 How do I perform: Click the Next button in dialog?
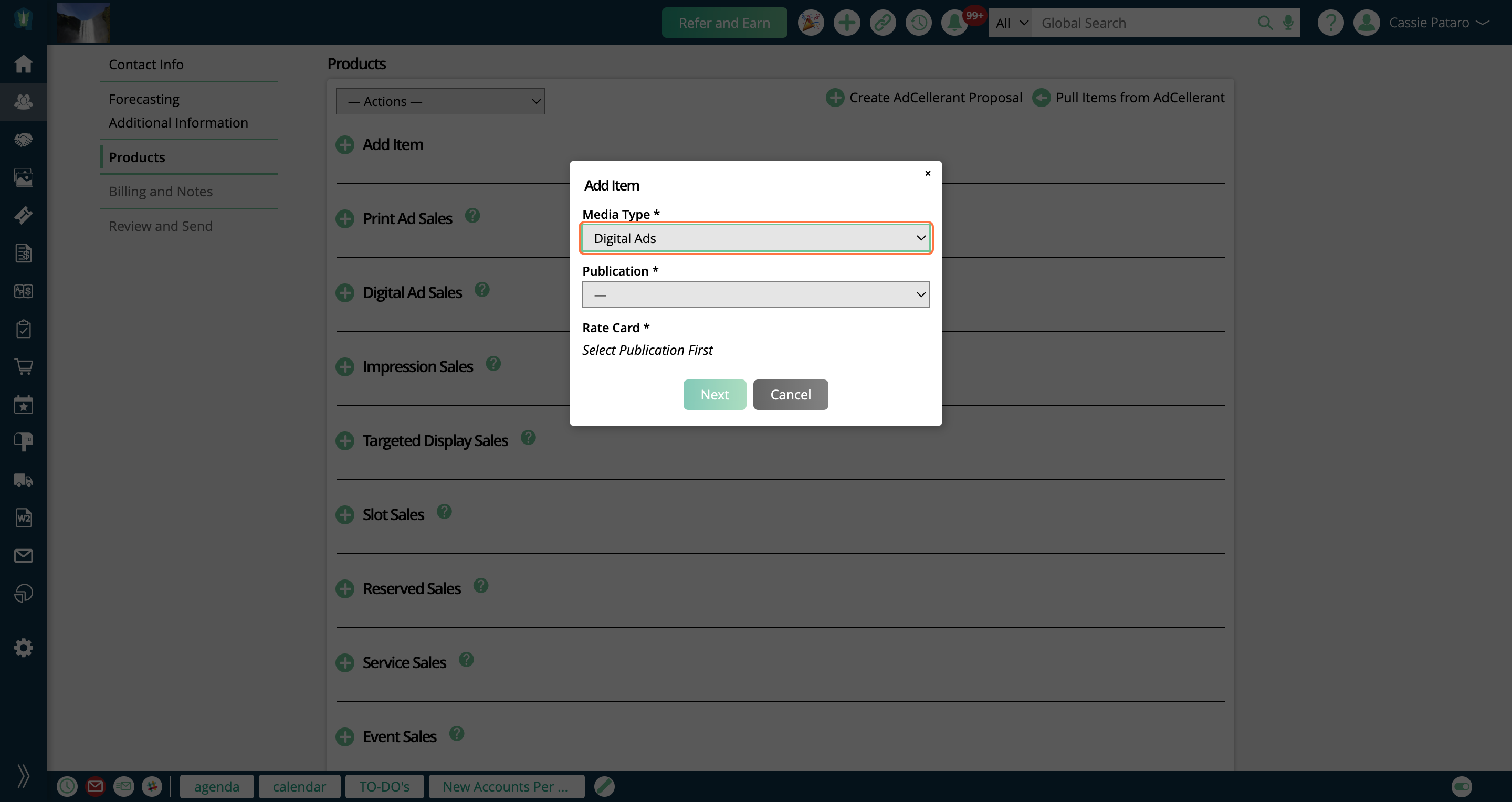point(715,395)
